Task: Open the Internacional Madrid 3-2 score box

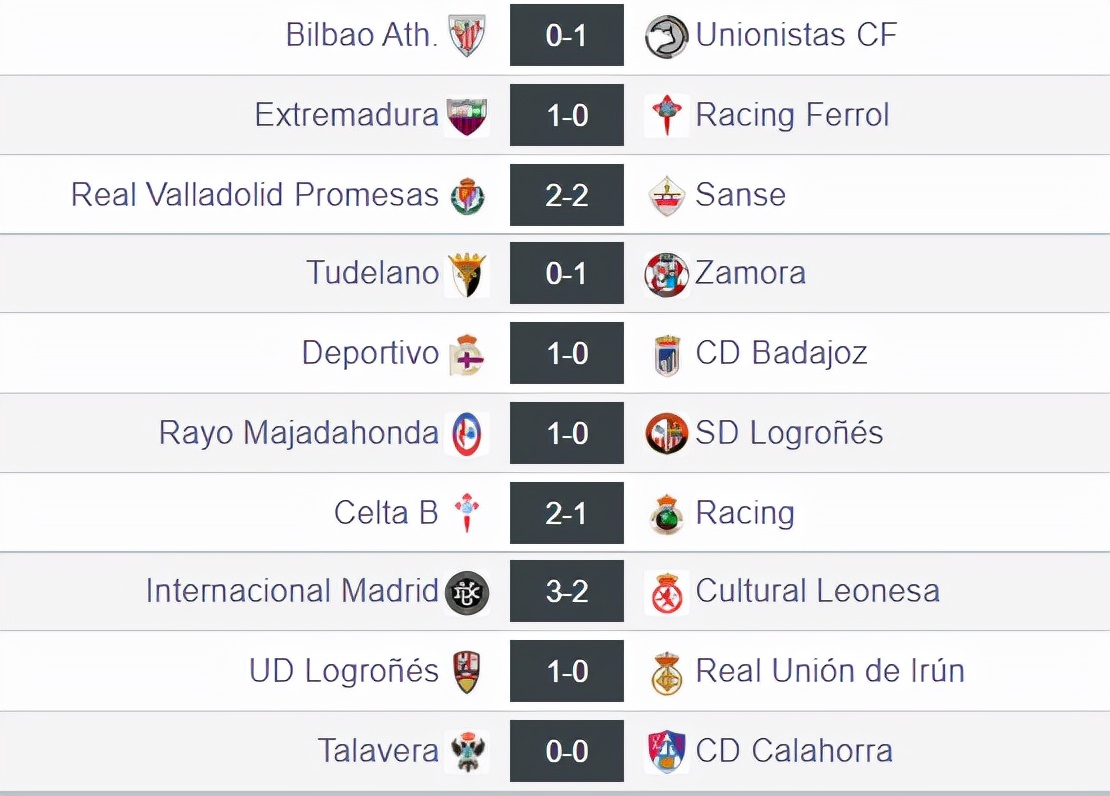Action: (x=567, y=592)
